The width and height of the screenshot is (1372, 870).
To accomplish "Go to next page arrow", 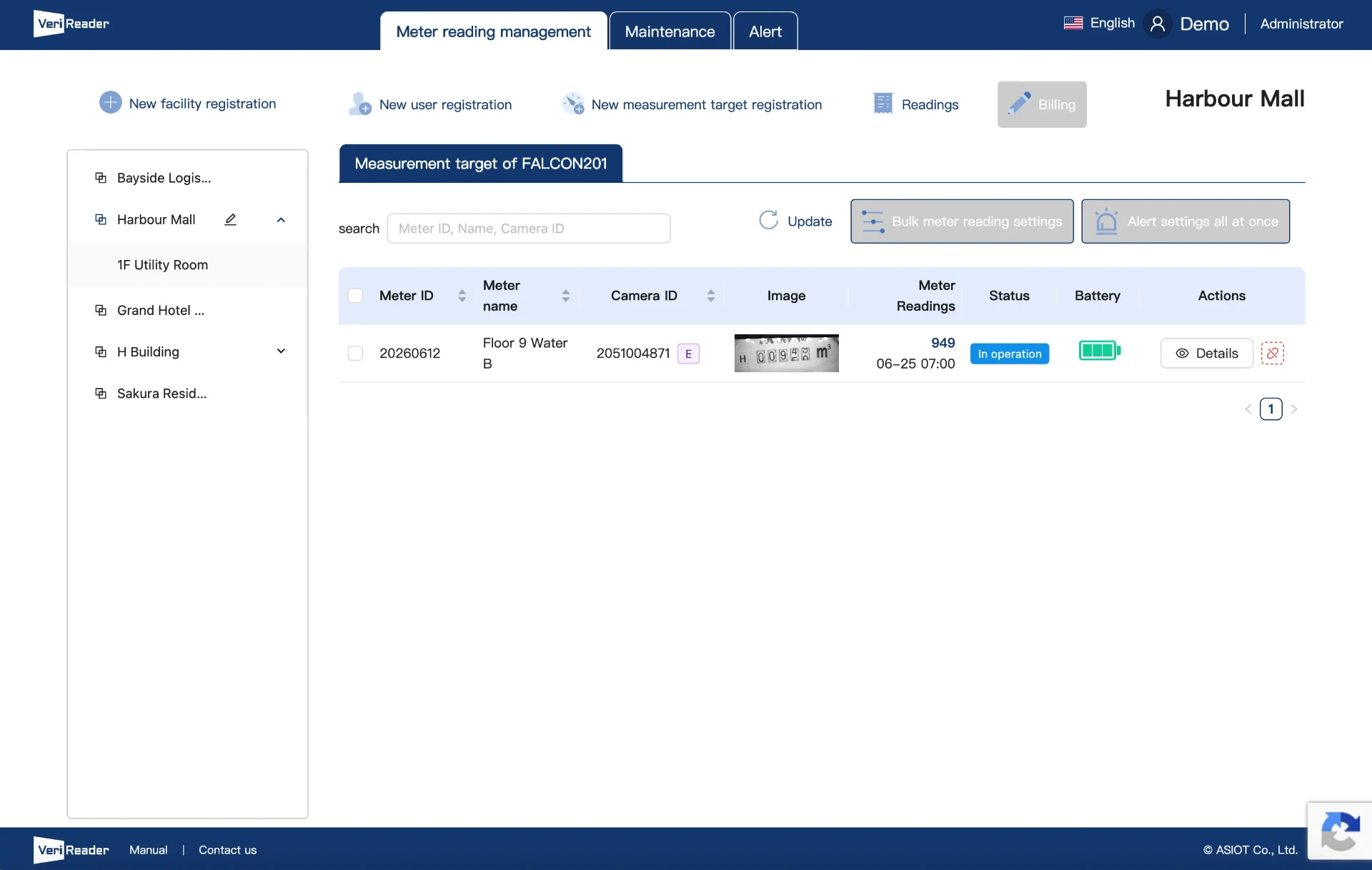I will point(1293,409).
